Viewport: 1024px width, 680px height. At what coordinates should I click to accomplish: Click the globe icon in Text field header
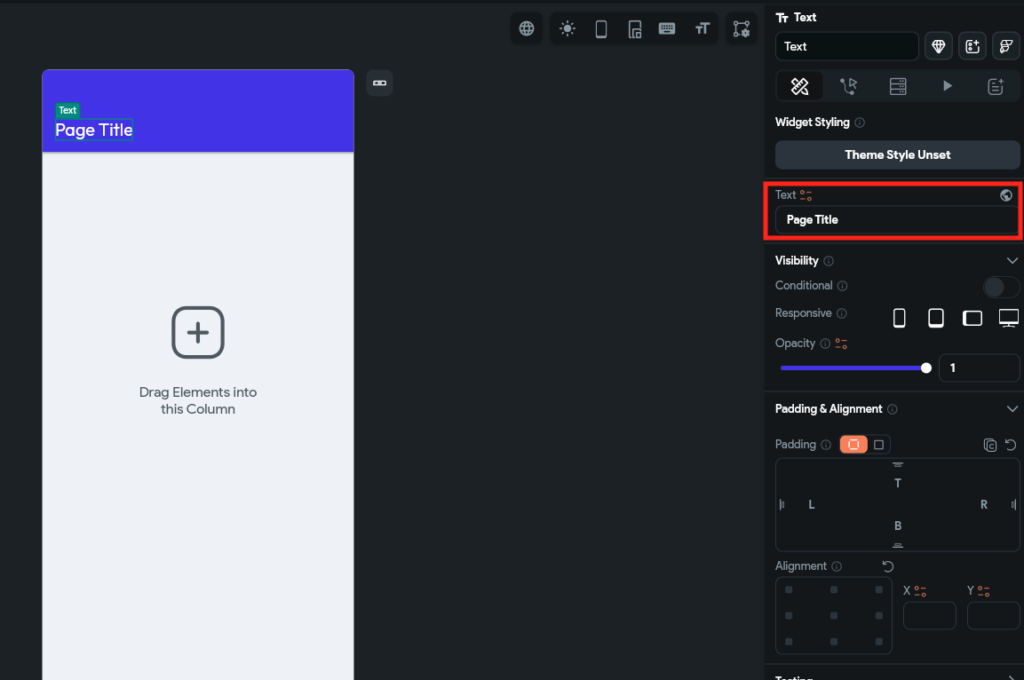tap(1006, 196)
